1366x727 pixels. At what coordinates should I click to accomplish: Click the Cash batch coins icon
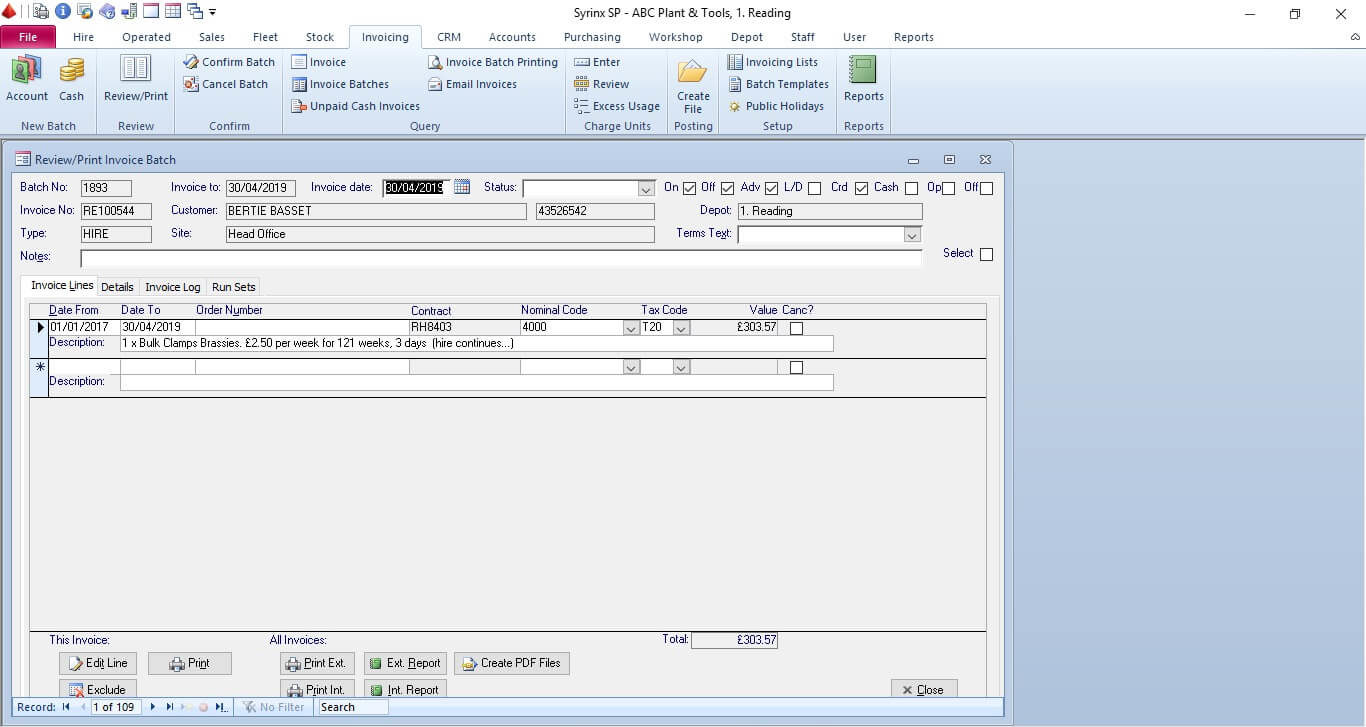[71, 71]
